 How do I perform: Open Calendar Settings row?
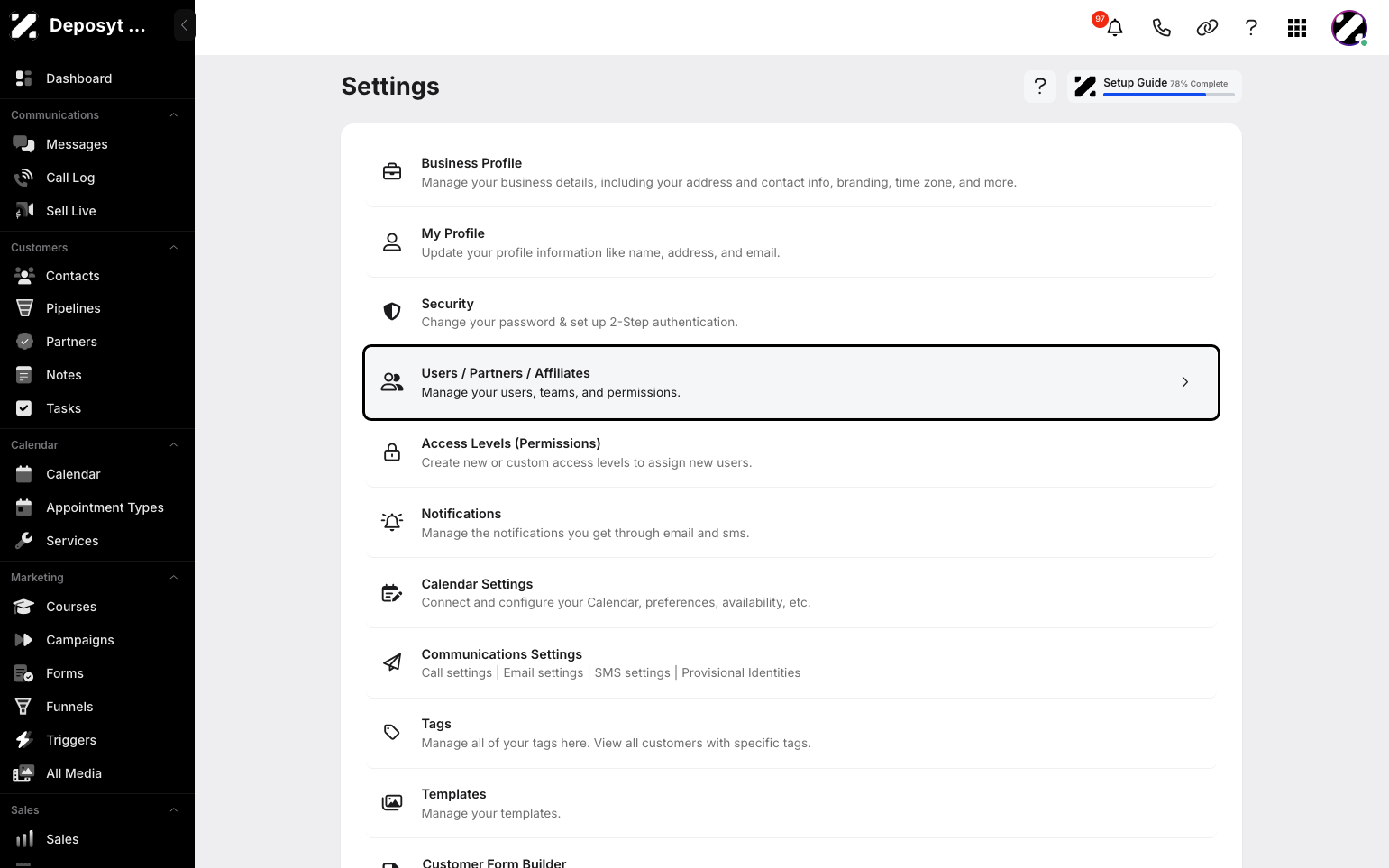(x=791, y=593)
